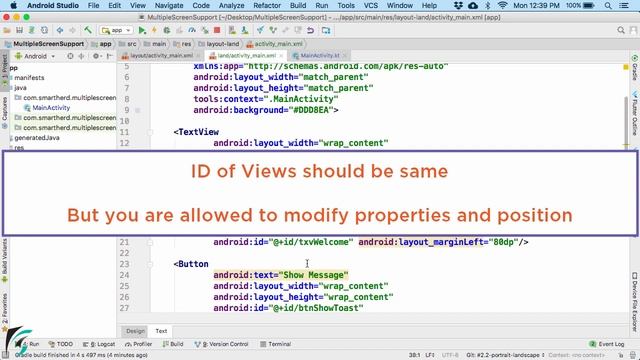Switch to the Text editor tab
Viewport: 640px width, 360px height.
tap(161, 331)
